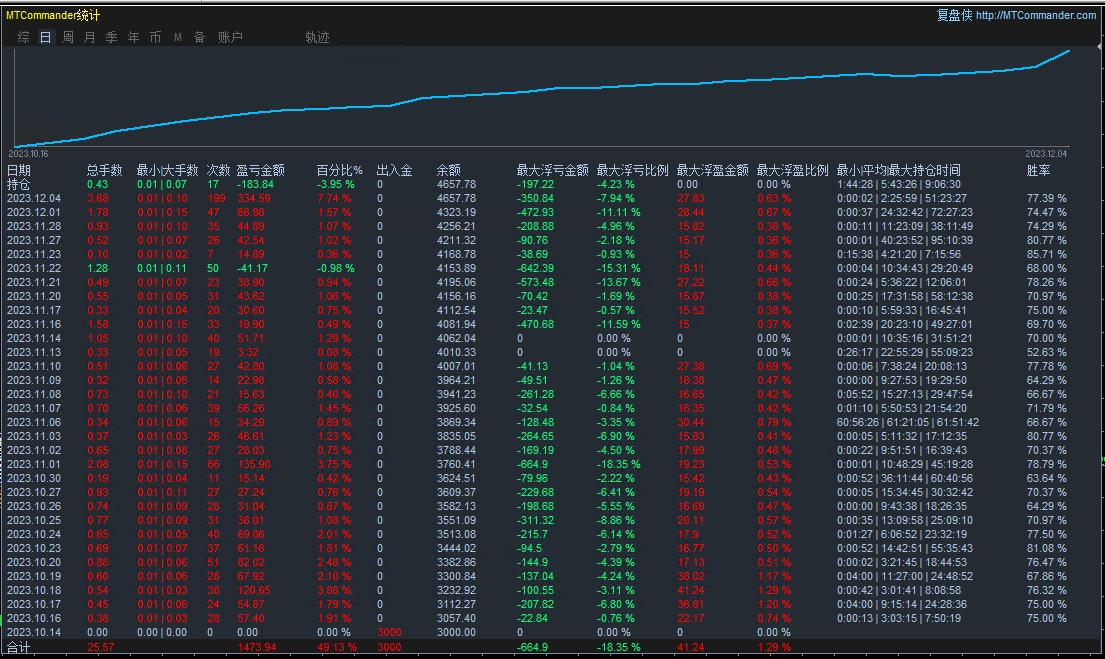Click the 胜率 win rate column header

pyautogui.click(x=1038, y=170)
